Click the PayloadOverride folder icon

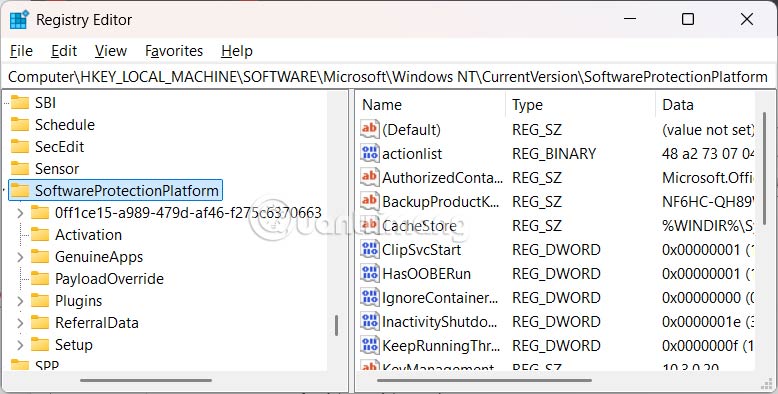pos(40,279)
